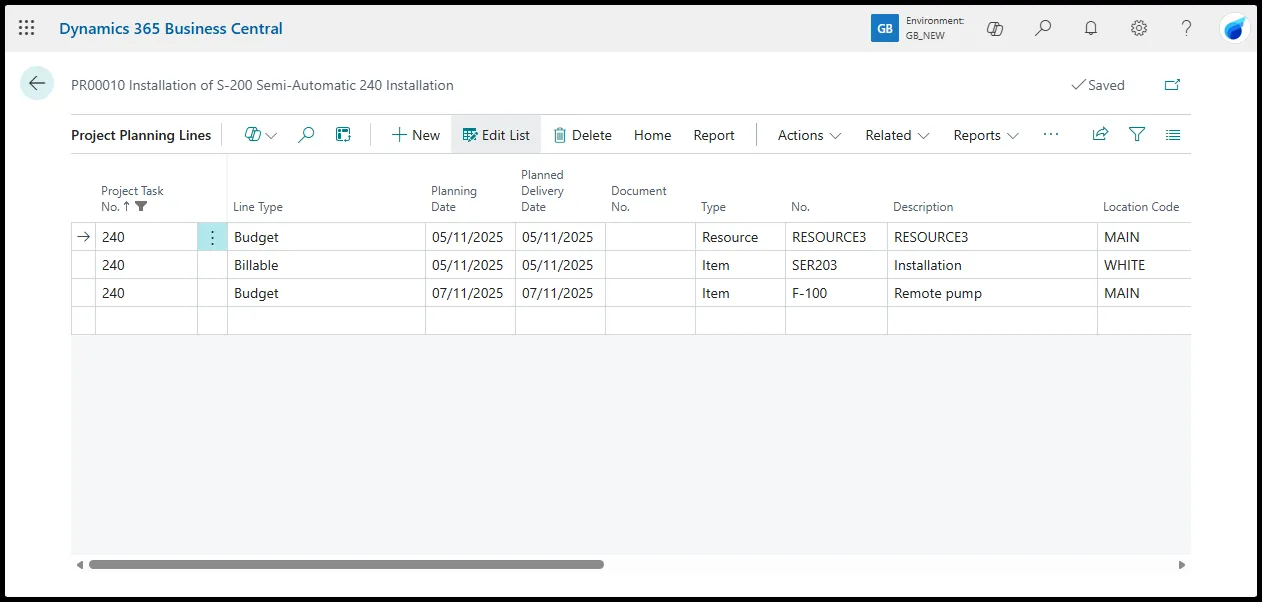Open the Report menu
The width and height of the screenshot is (1262, 602).
pos(714,135)
